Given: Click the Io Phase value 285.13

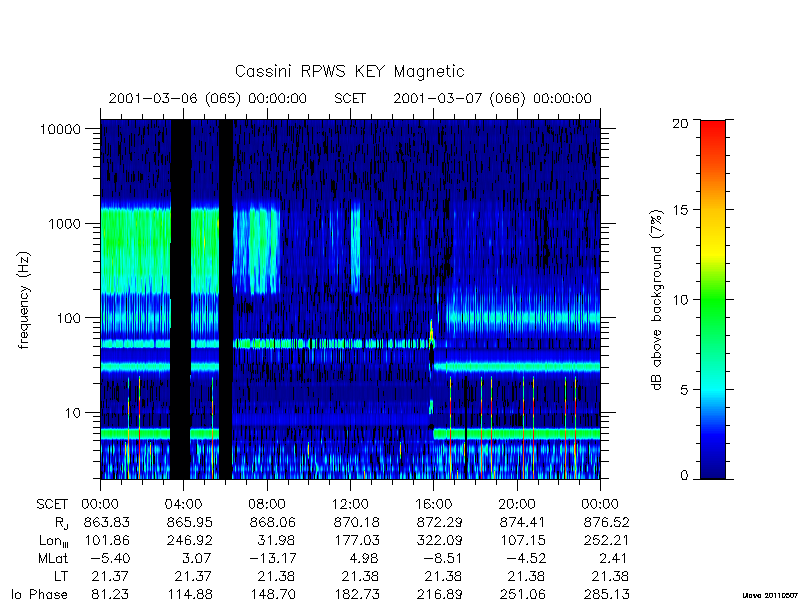Looking at the screenshot, I should click(x=607, y=594).
